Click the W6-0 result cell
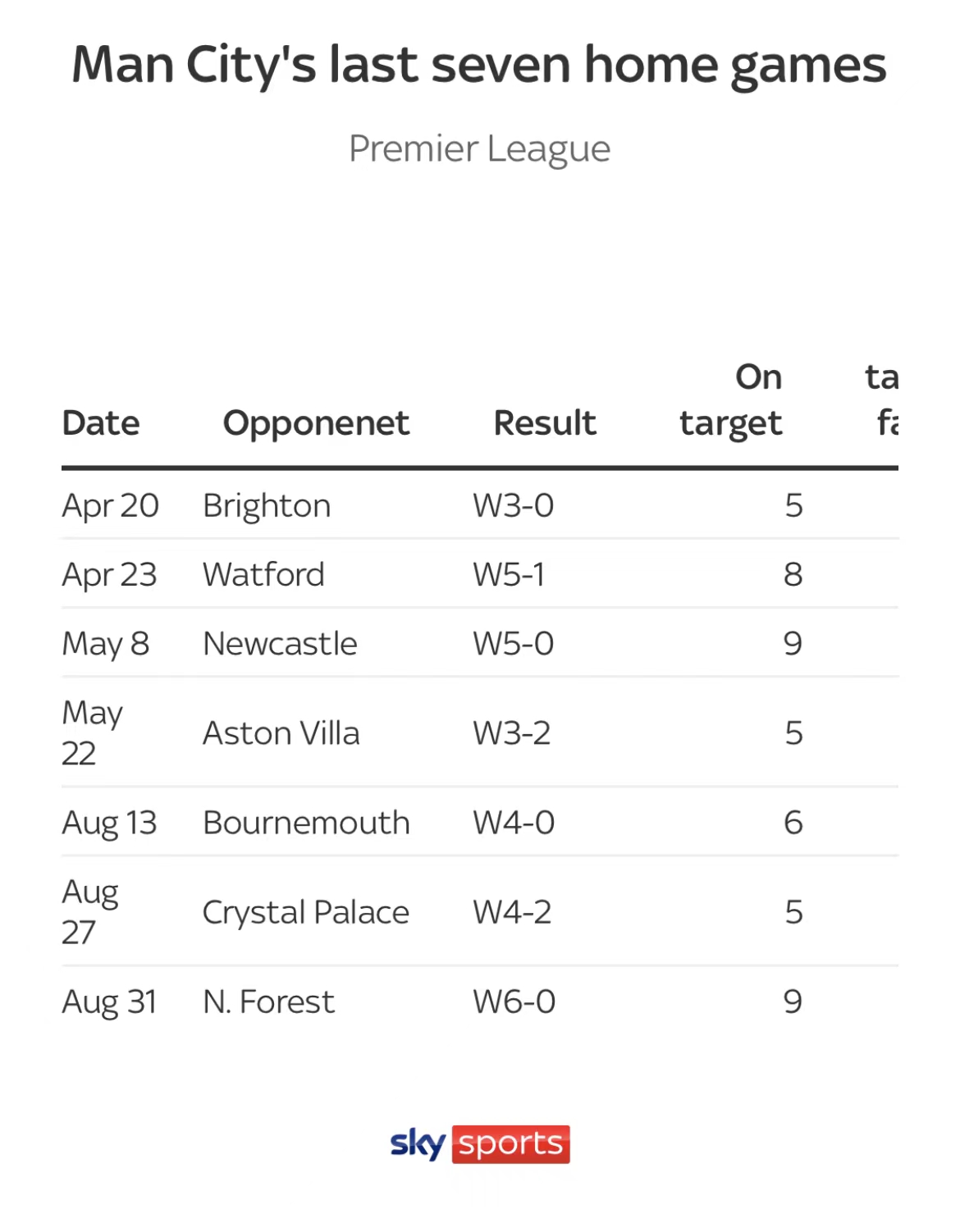Image resolution: width=960 pixels, height=1232 pixels. coord(514,1002)
